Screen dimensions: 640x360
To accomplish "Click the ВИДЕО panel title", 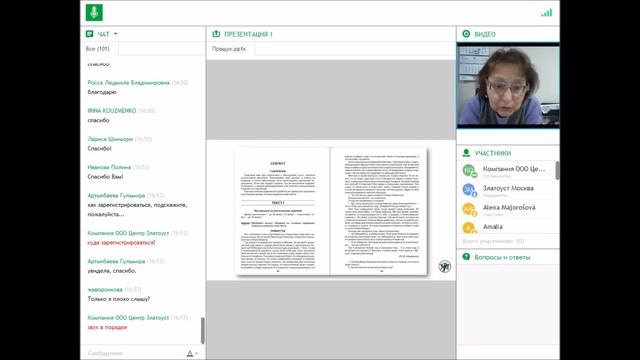I will pyautogui.click(x=485, y=34).
